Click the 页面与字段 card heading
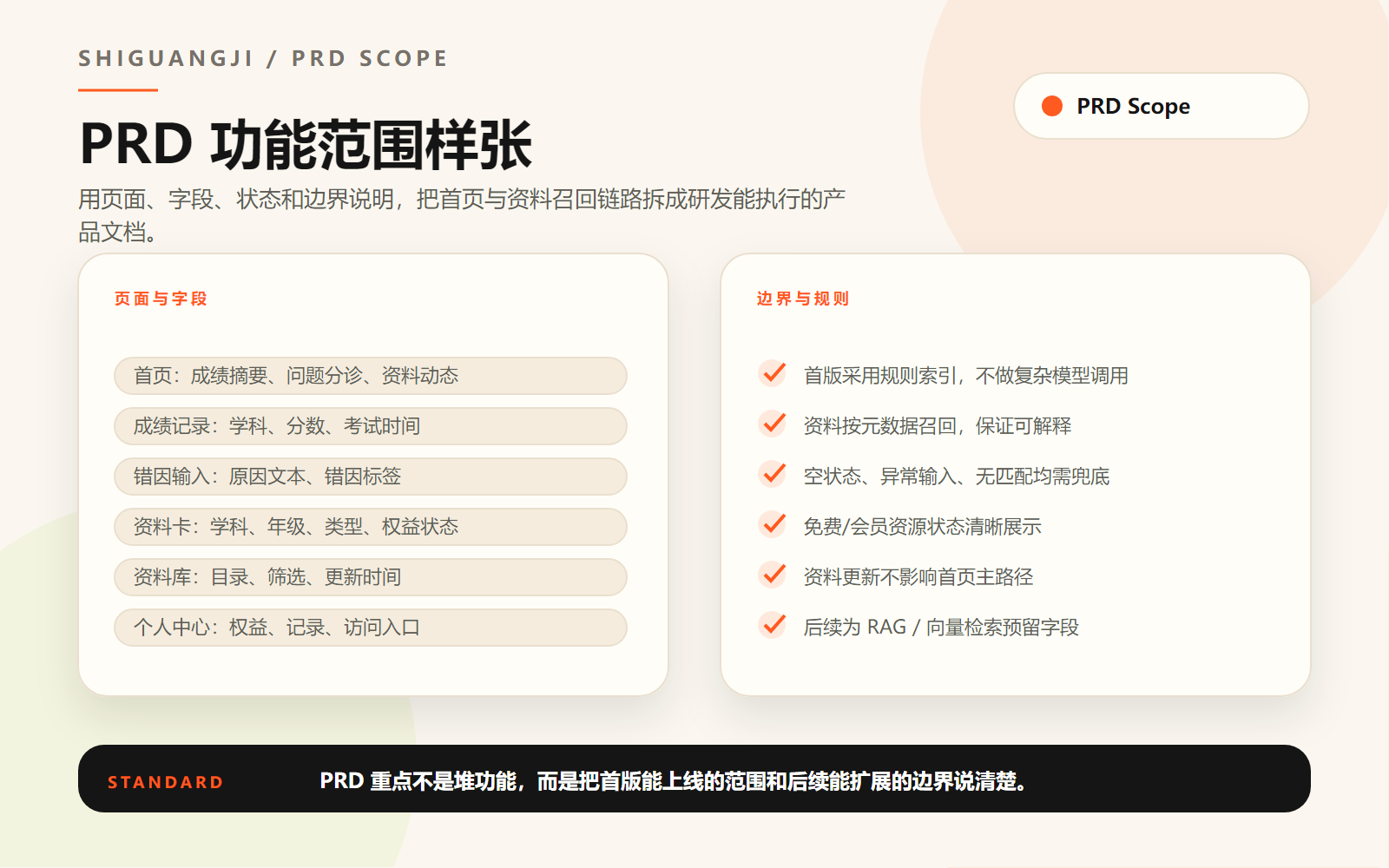 161,299
